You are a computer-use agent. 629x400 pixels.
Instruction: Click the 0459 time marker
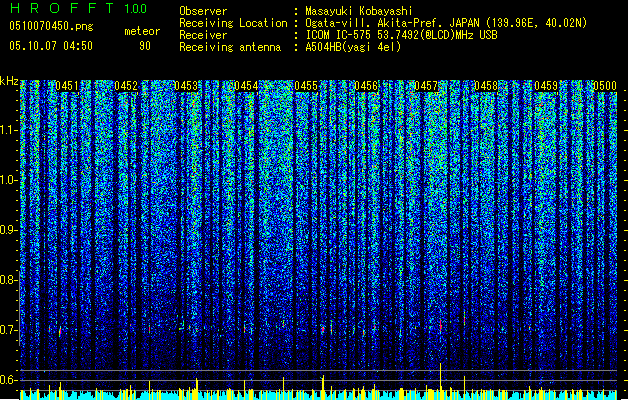tap(546, 86)
